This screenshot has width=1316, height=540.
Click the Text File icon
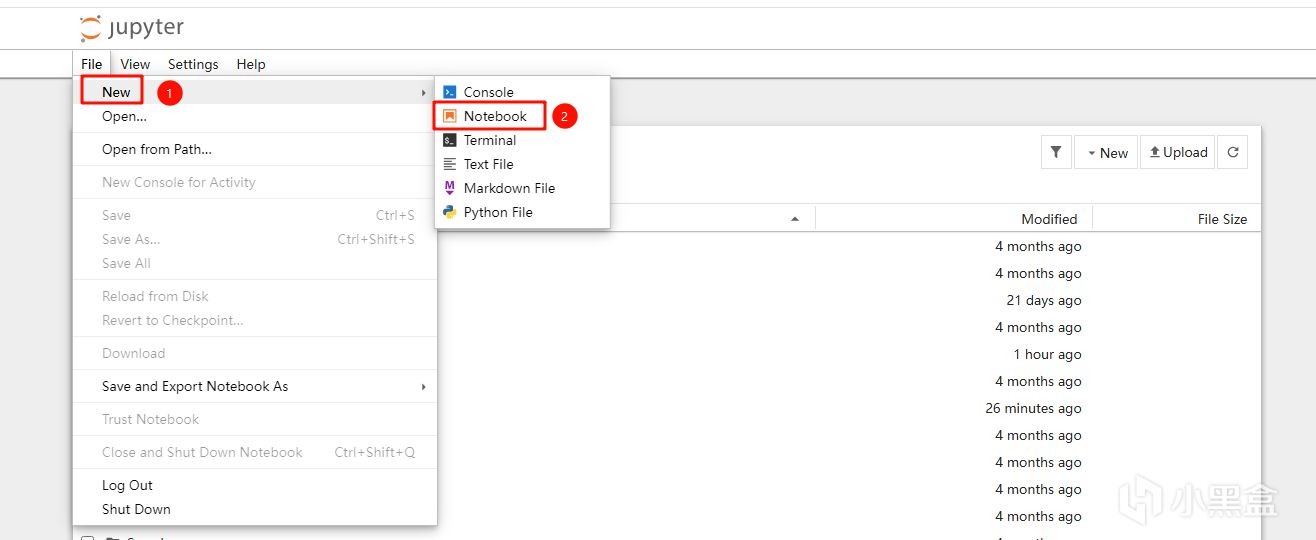click(x=450, y=164)
